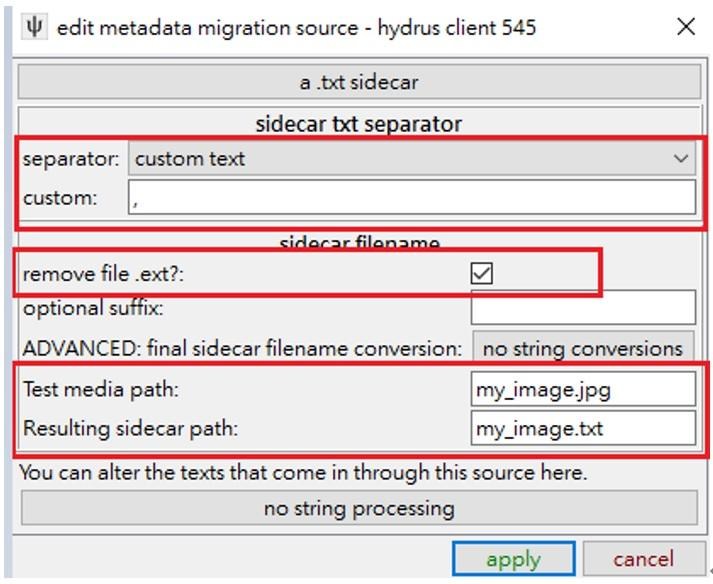Click the ADVANCED final sidecar filename conversion label
713x584 pixels.
click(242, 349)
